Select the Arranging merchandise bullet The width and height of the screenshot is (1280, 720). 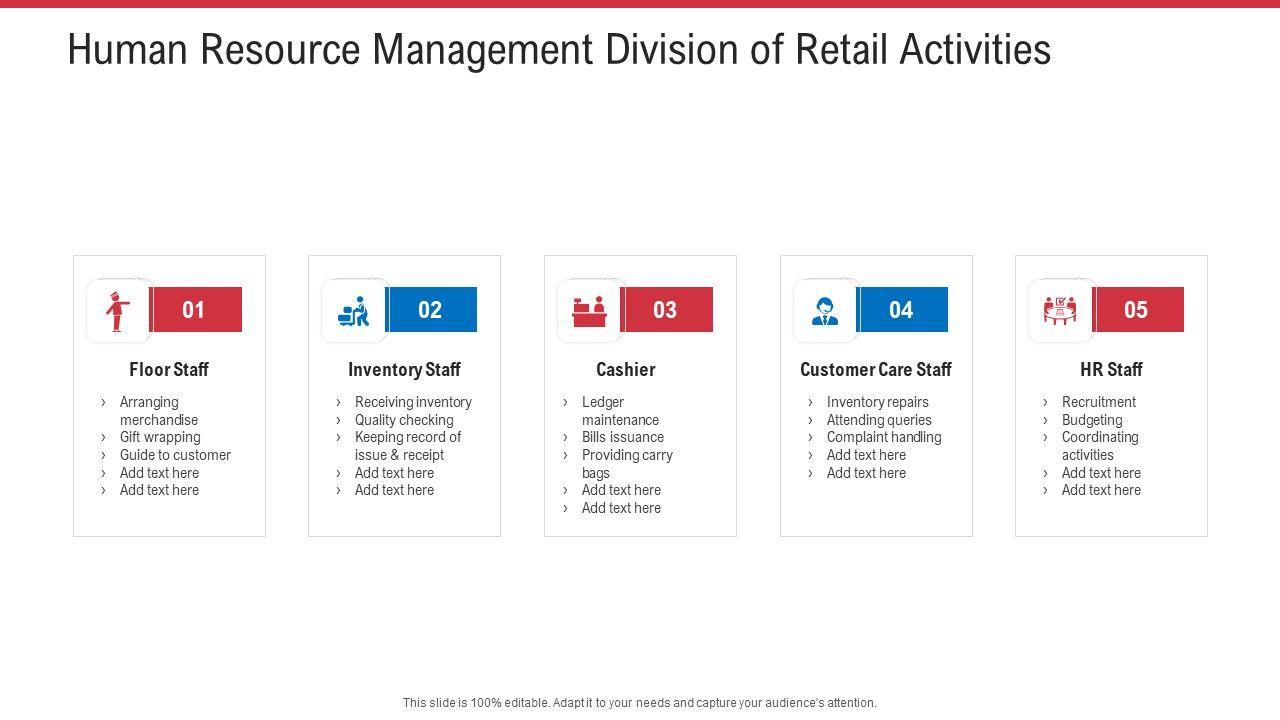coord(159,411)
